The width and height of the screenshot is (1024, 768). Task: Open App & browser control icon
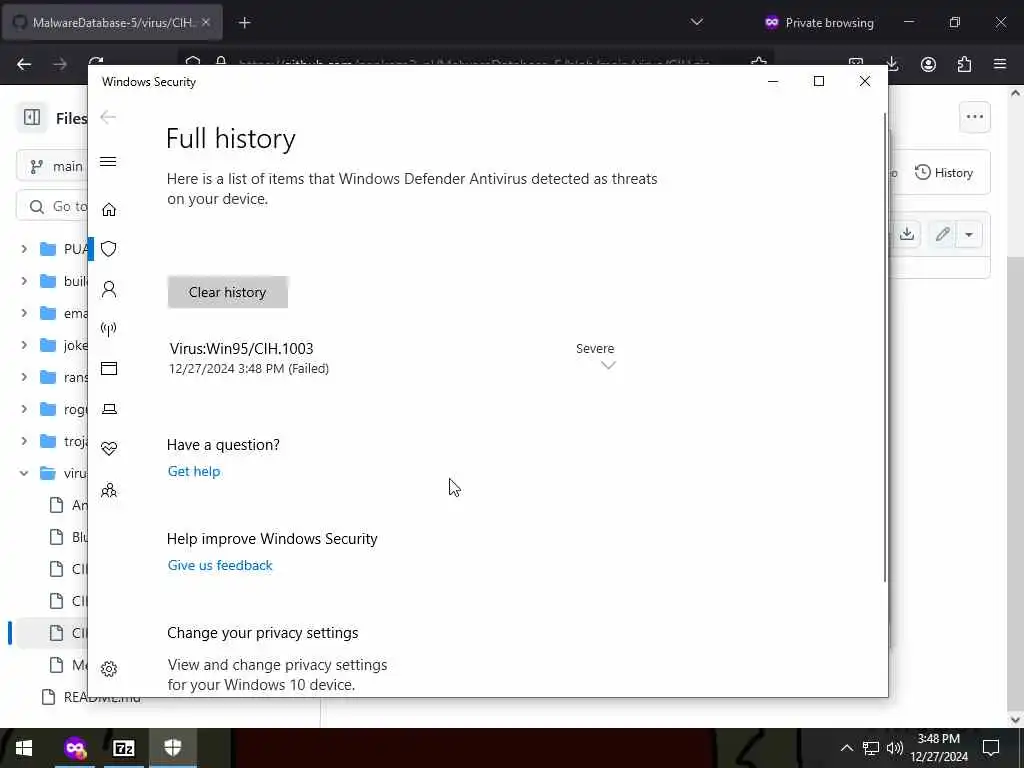click(x=109, y=369)
